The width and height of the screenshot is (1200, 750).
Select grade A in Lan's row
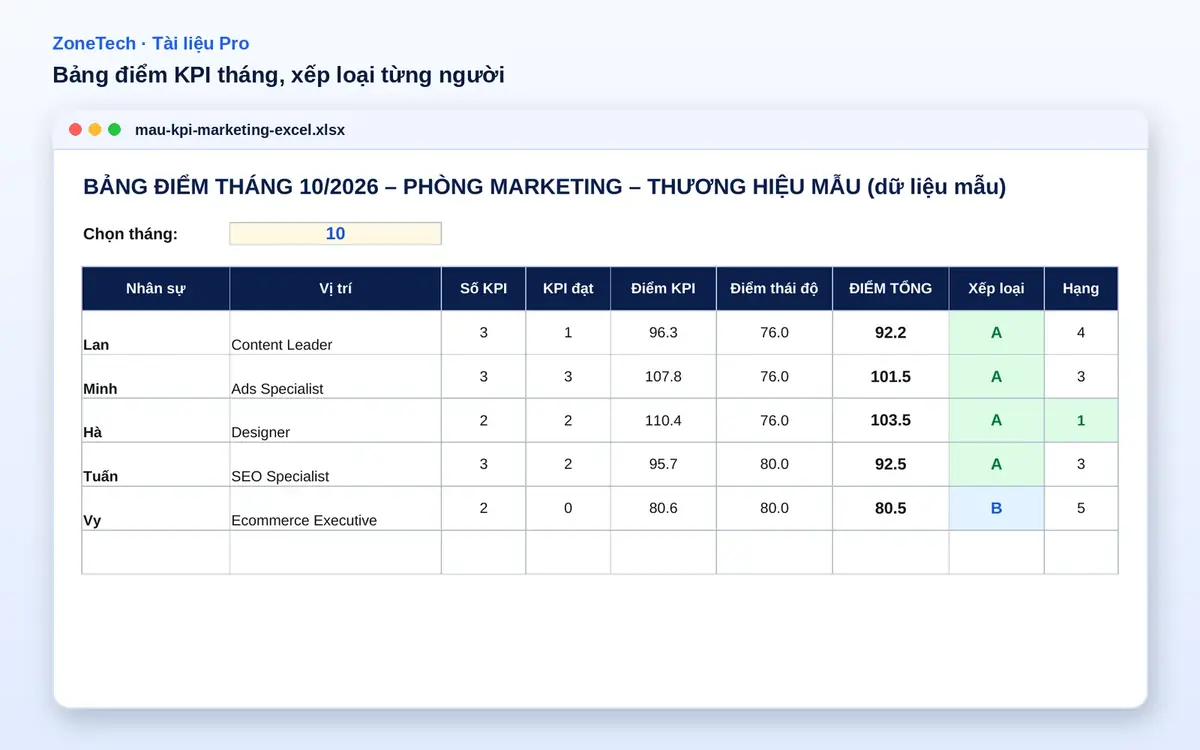point(996,333)
